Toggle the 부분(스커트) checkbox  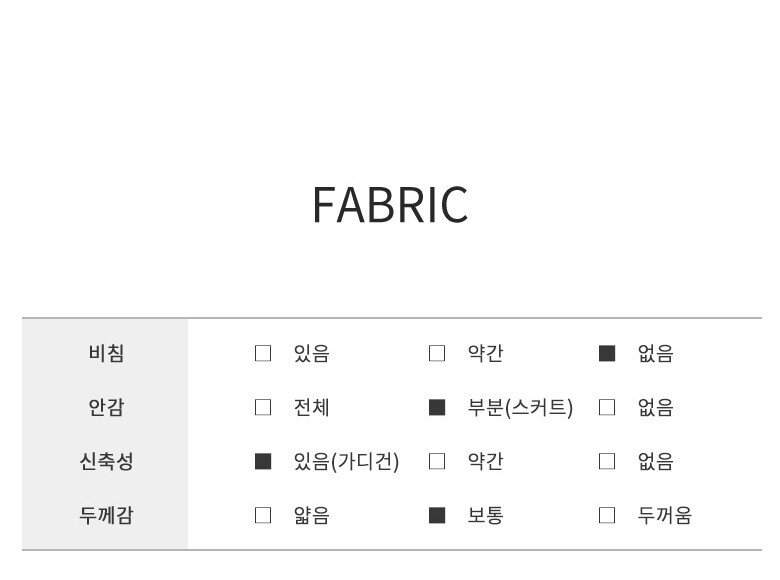tap(437, 407)
